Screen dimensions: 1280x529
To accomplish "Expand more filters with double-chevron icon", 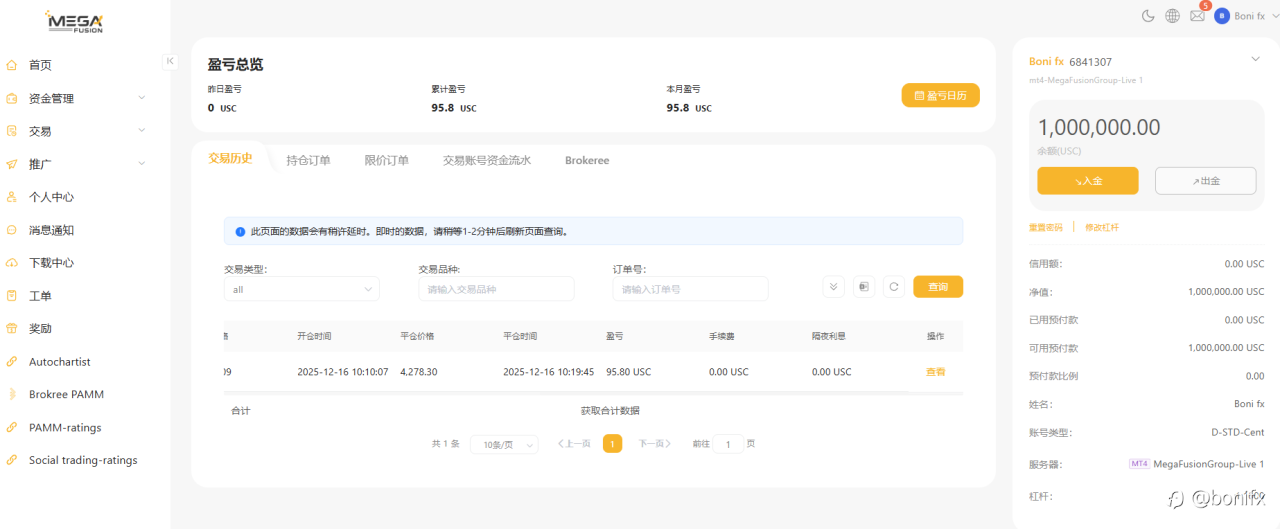I will (834, 287).
